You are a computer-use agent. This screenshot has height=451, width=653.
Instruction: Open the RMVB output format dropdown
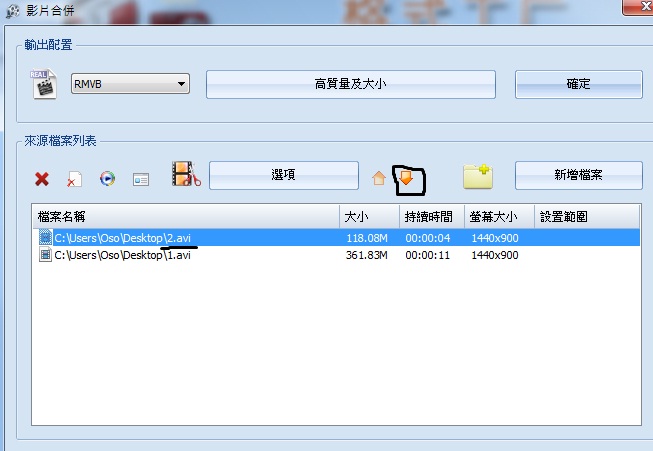(x=130, y=84)
